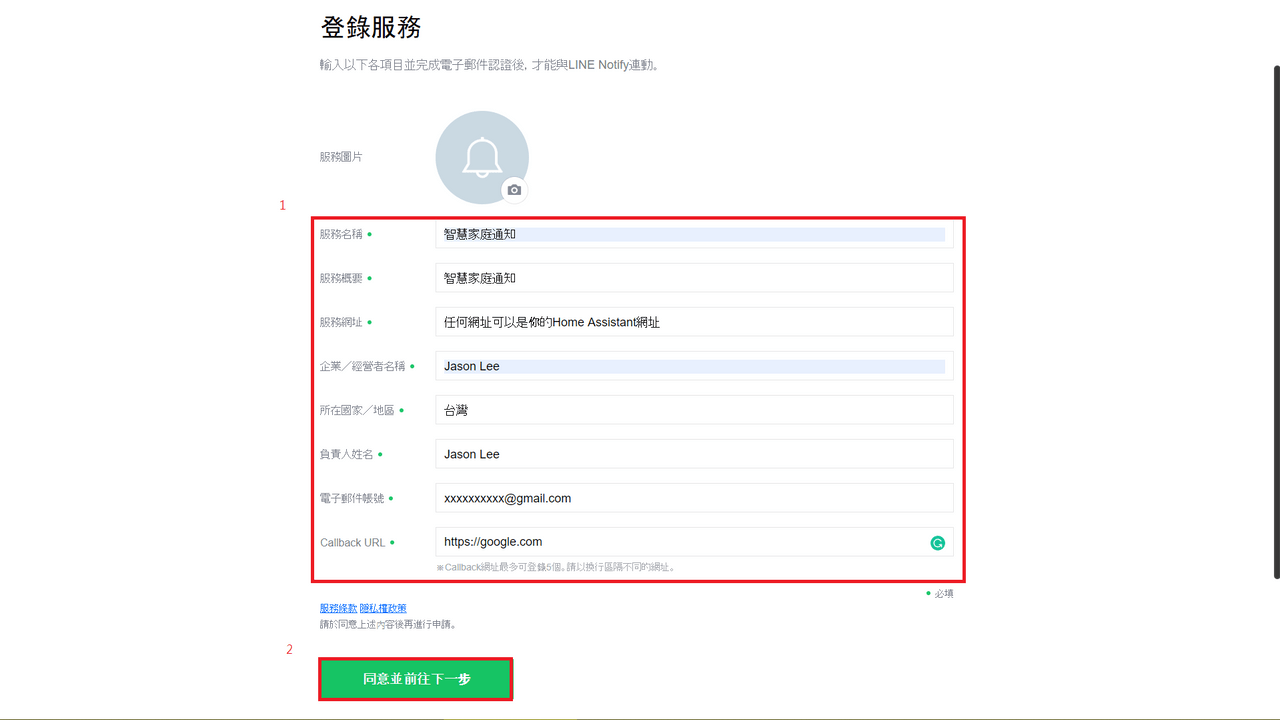Focus the 服務名稱 input field

694,234
